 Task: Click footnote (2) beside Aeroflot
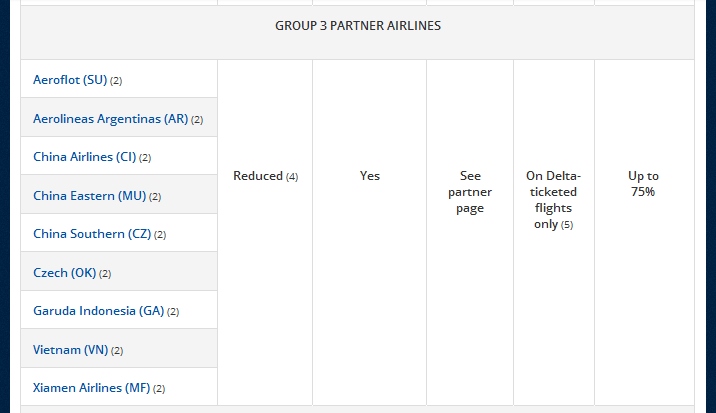[116, 81]
